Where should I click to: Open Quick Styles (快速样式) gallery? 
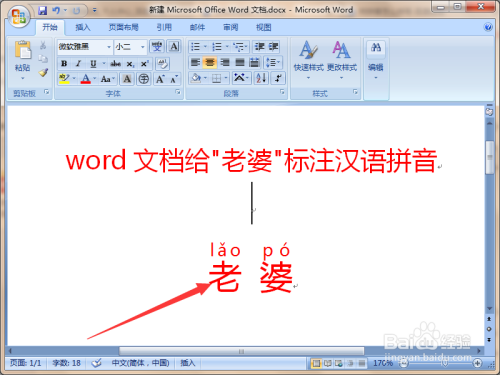pyautogui.click(x=308, y=61)
